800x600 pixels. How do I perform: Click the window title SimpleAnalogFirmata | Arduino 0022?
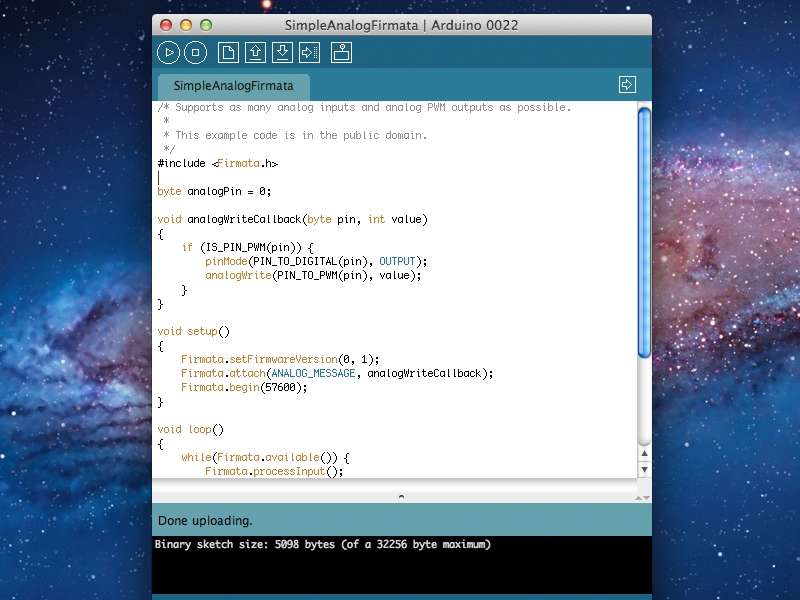[x=401, y=25]
